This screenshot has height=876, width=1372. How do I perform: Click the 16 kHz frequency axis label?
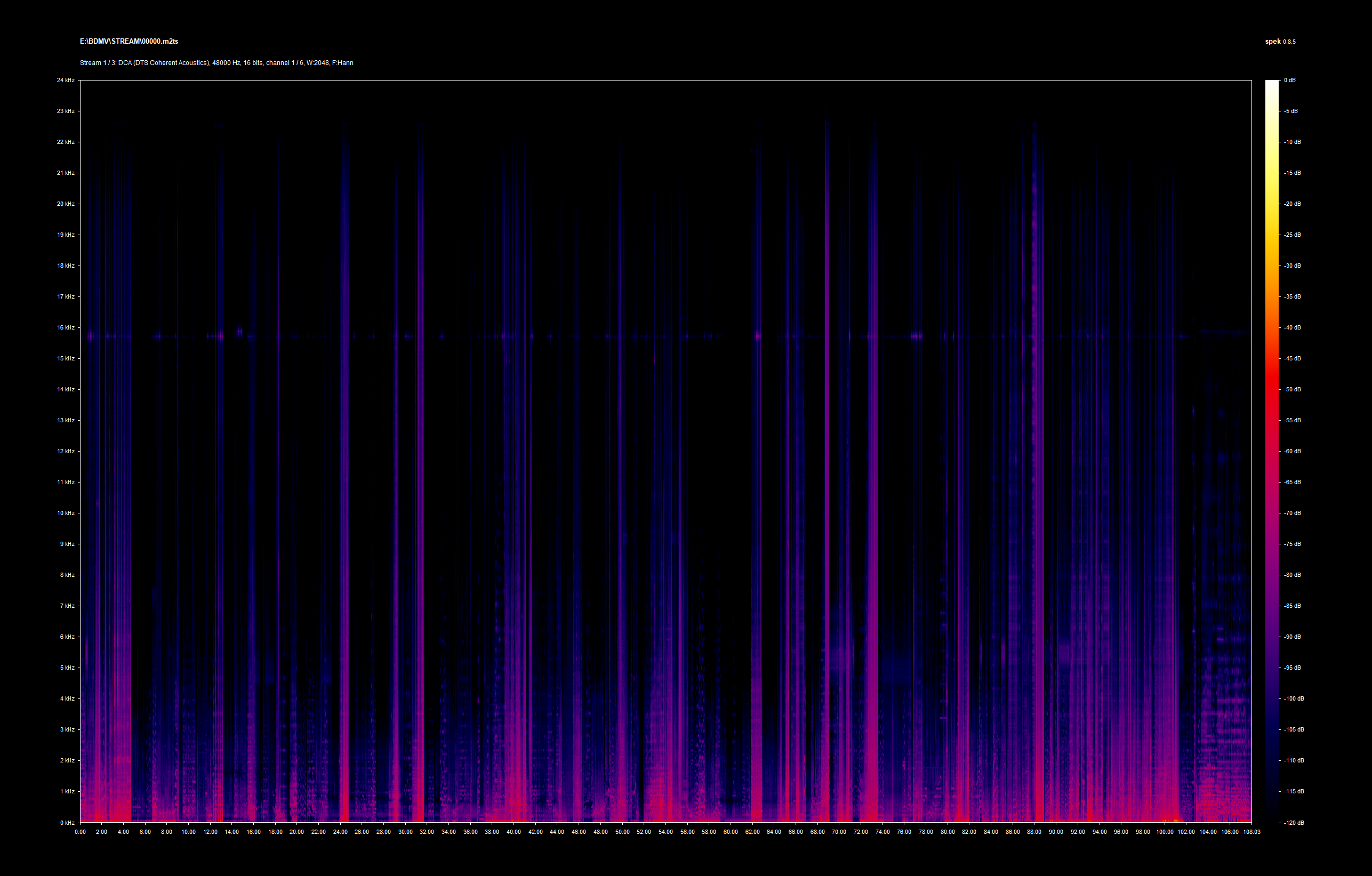66,327
